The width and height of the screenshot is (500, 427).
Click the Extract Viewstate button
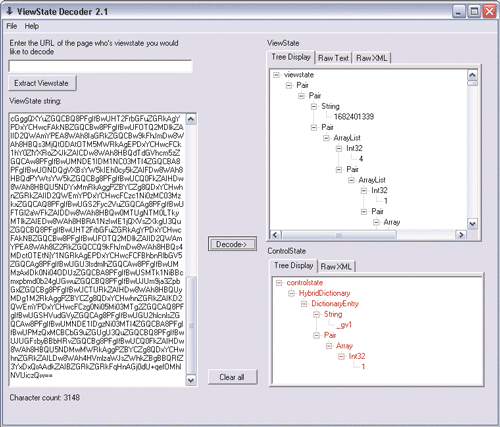pos(42,83)
